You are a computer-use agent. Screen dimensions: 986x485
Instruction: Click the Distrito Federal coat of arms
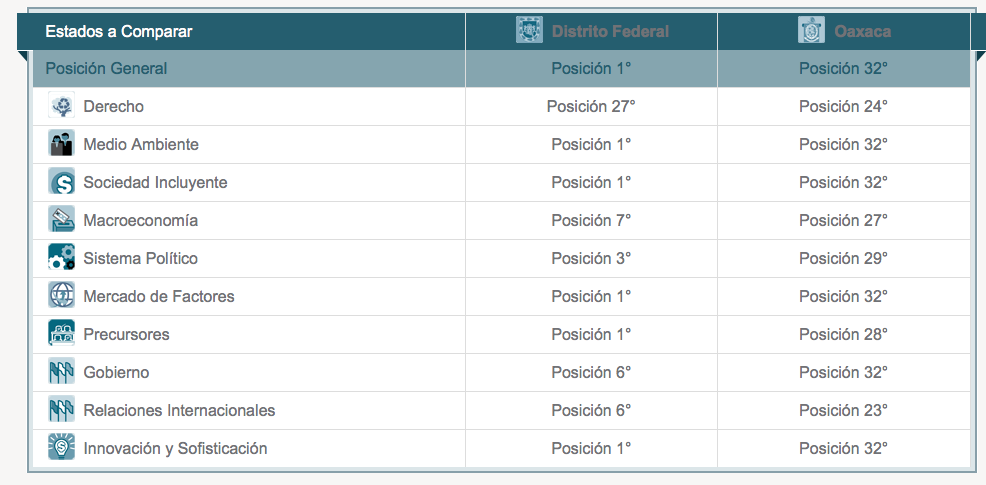[x=529, y=30]
